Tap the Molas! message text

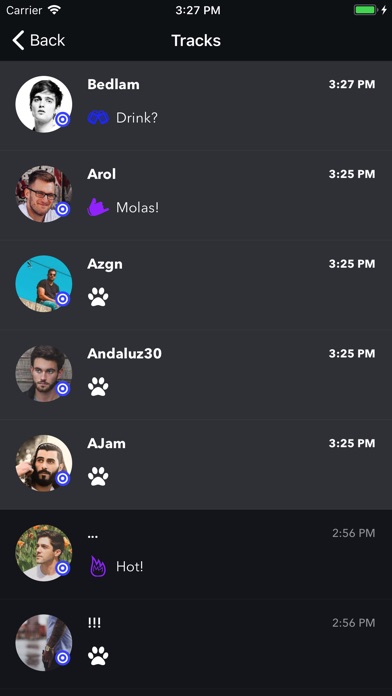click(x=137, y=207)
